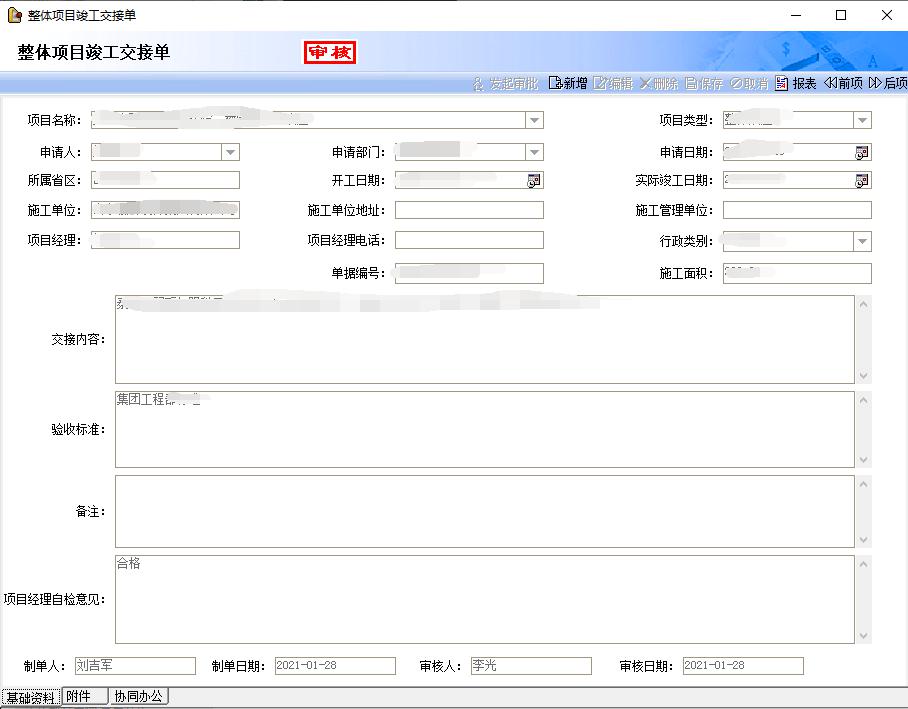Open the 申请人 dropdown list
This screenshot has height=709, width=908.
tap(231, 152)
